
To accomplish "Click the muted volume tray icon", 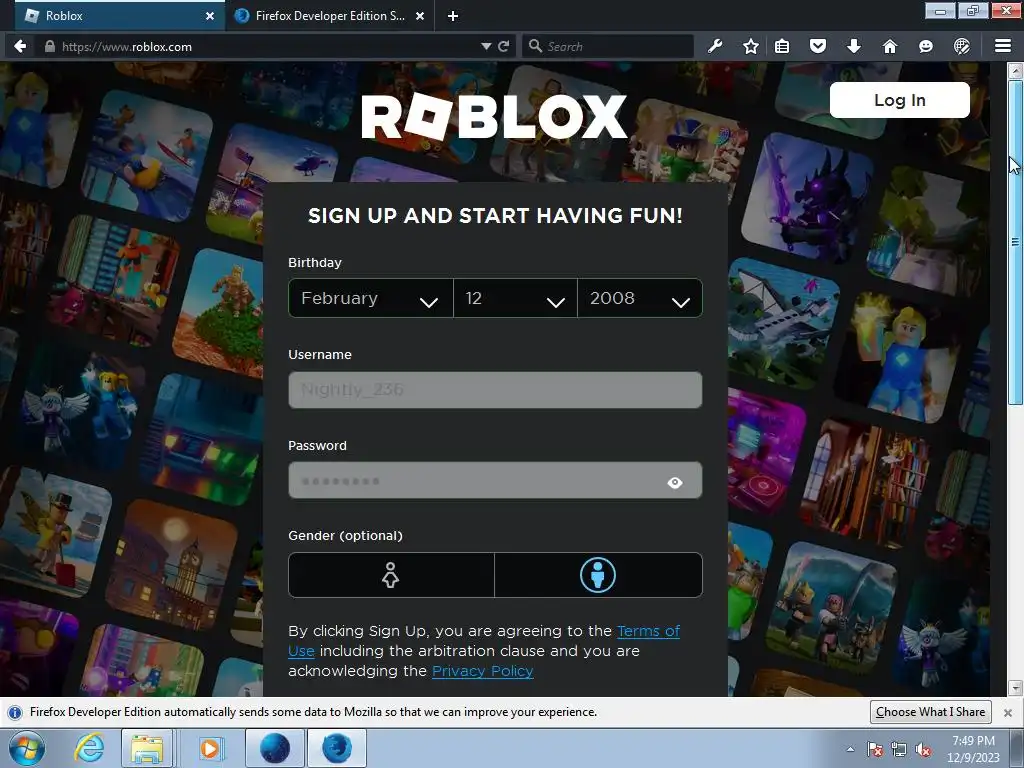I will [x=923, y=749].
